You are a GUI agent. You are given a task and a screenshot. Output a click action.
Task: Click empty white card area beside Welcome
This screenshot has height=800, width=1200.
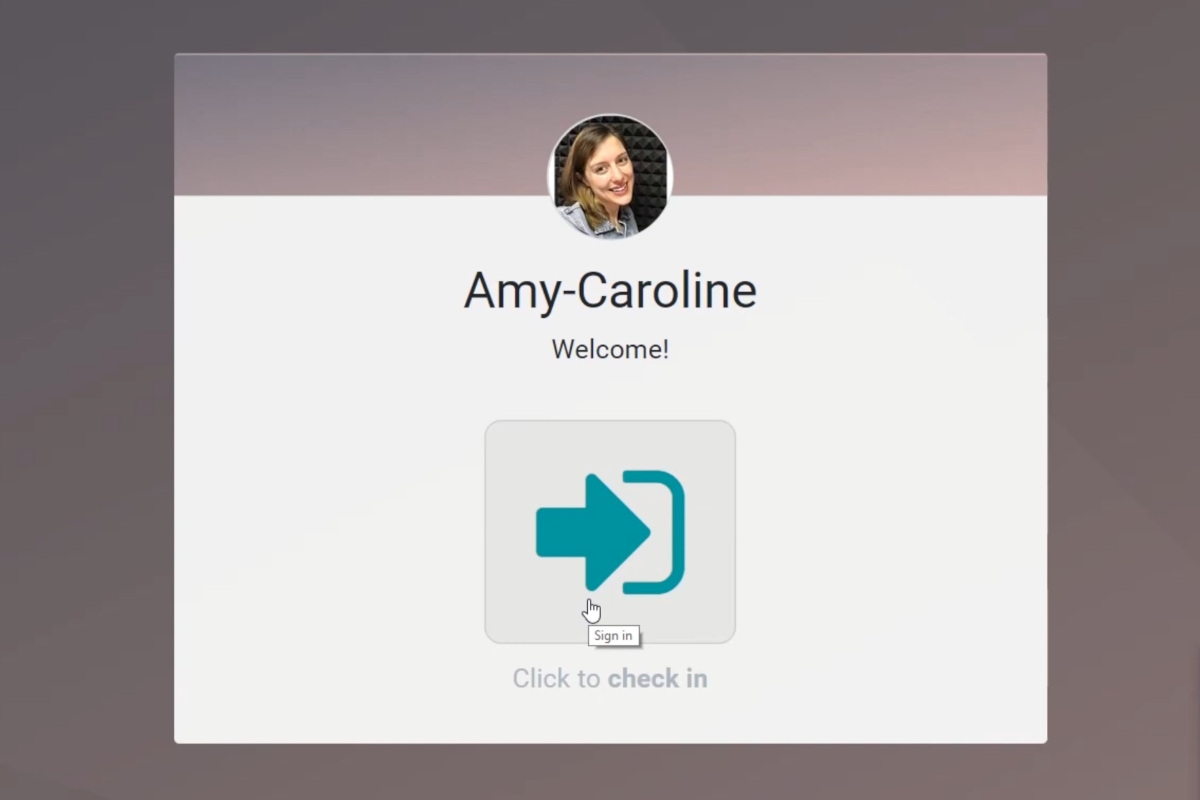(350, 350)
